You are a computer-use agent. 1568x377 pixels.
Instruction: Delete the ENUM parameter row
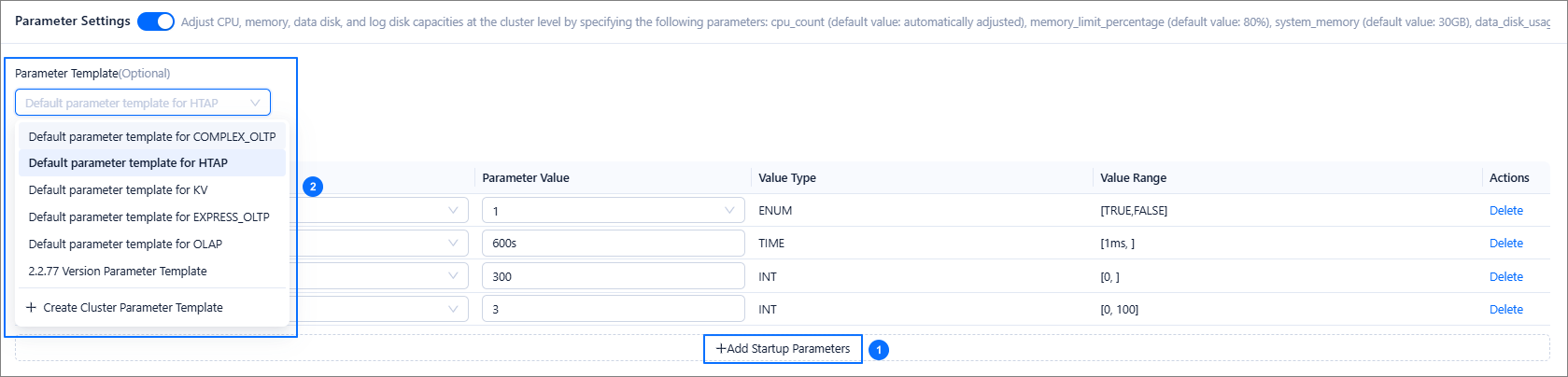[x=1505, y=211]
